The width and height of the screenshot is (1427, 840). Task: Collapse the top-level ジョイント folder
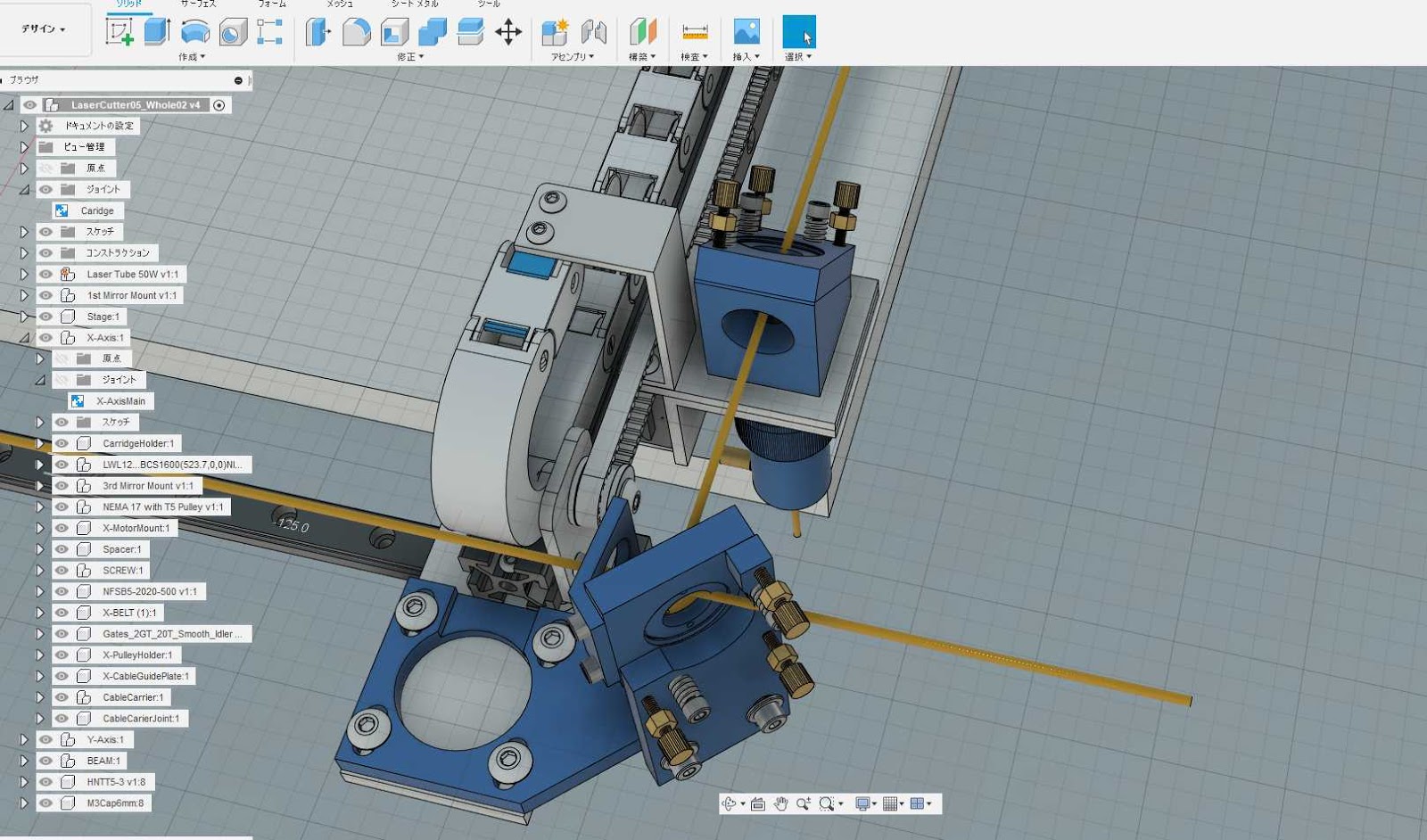point(25,189)
